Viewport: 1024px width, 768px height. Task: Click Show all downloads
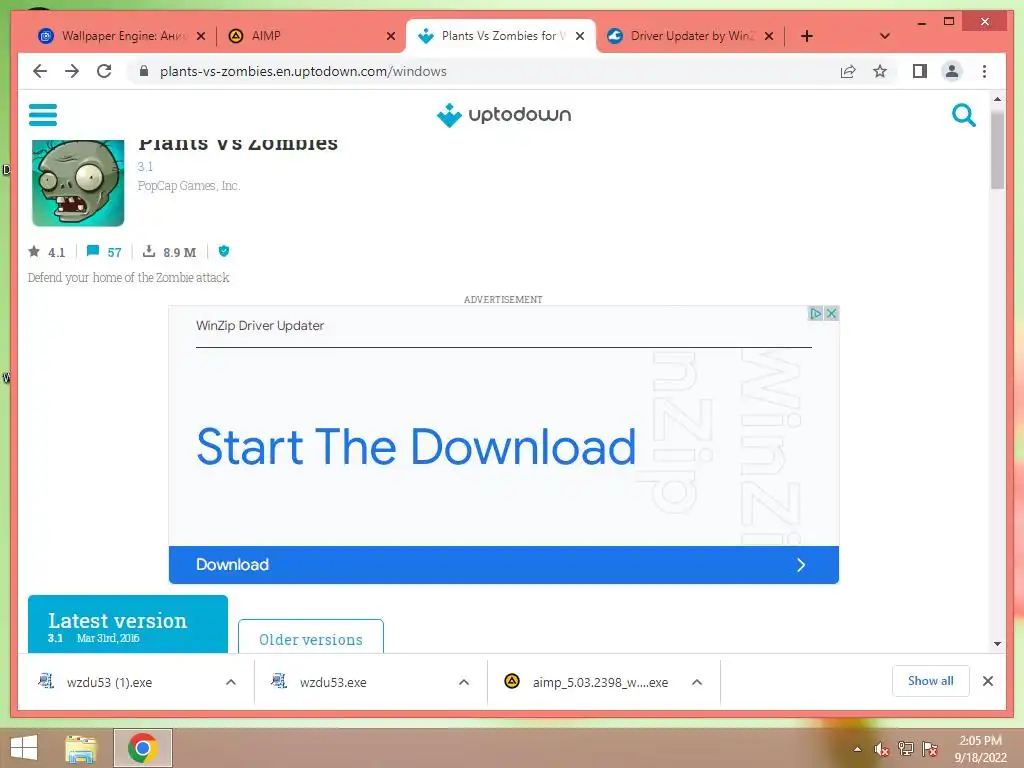(x=931, y=681)
